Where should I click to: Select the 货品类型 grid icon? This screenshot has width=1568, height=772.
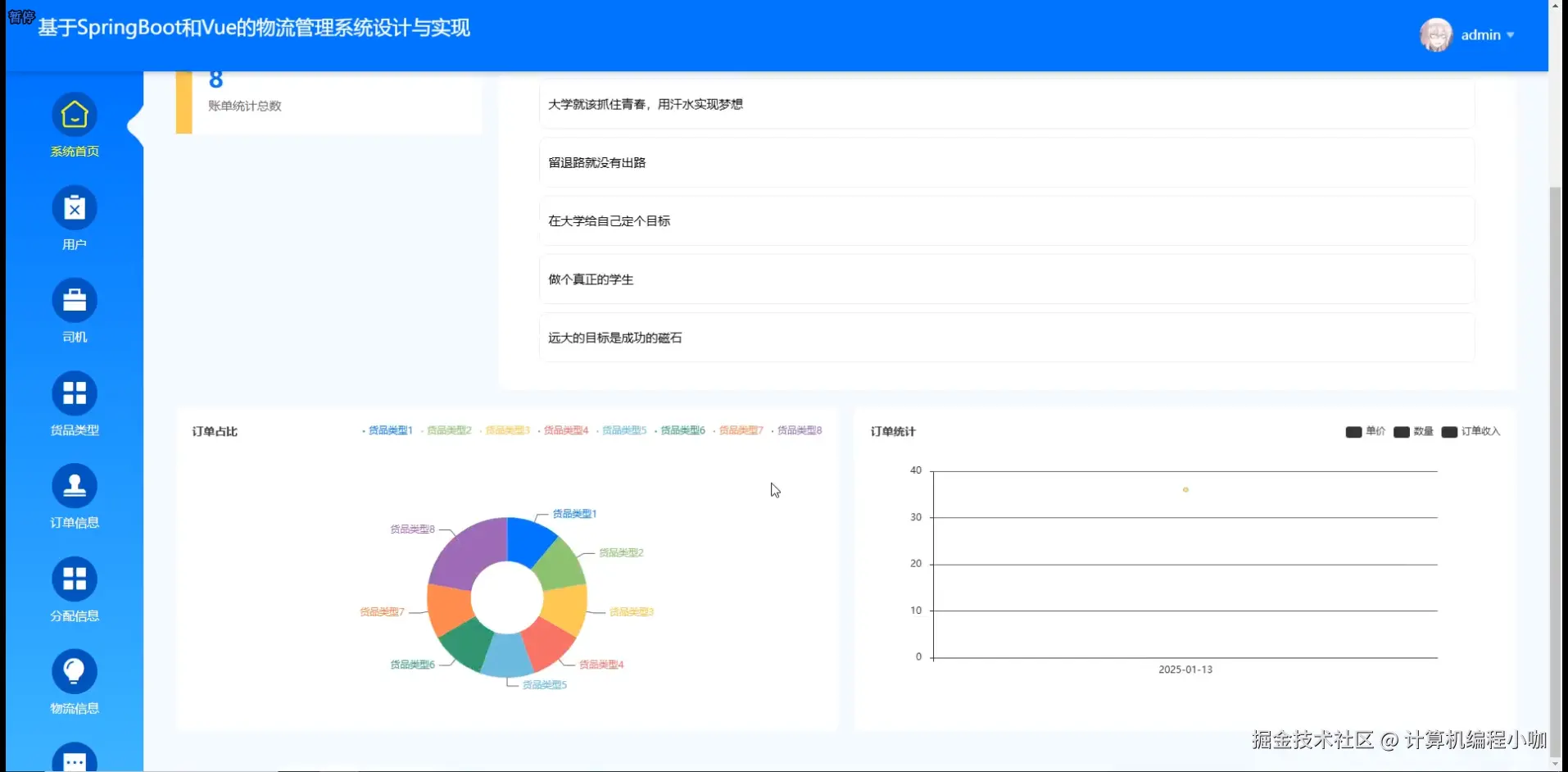pyautogui.click(x=75, y=393)
